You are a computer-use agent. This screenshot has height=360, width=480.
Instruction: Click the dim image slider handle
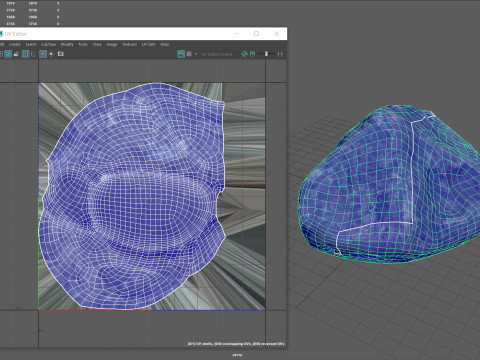(x=266, y=54)
